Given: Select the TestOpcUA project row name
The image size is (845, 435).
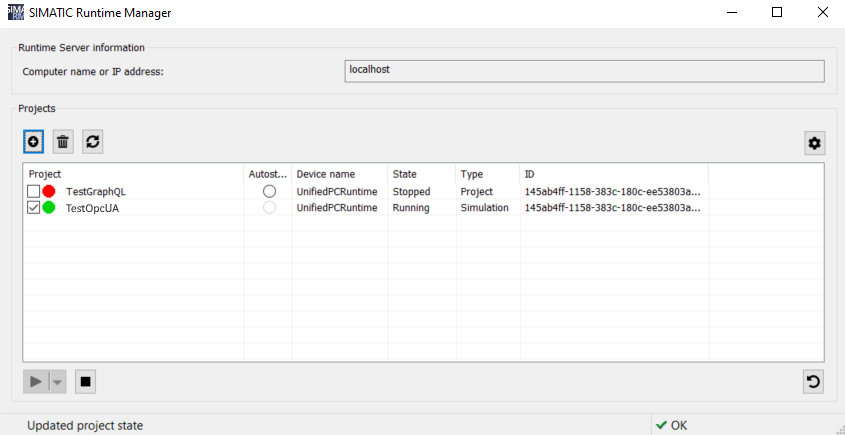Looking at the screenshot, I should pyautogui.click(x=92, y=208).
